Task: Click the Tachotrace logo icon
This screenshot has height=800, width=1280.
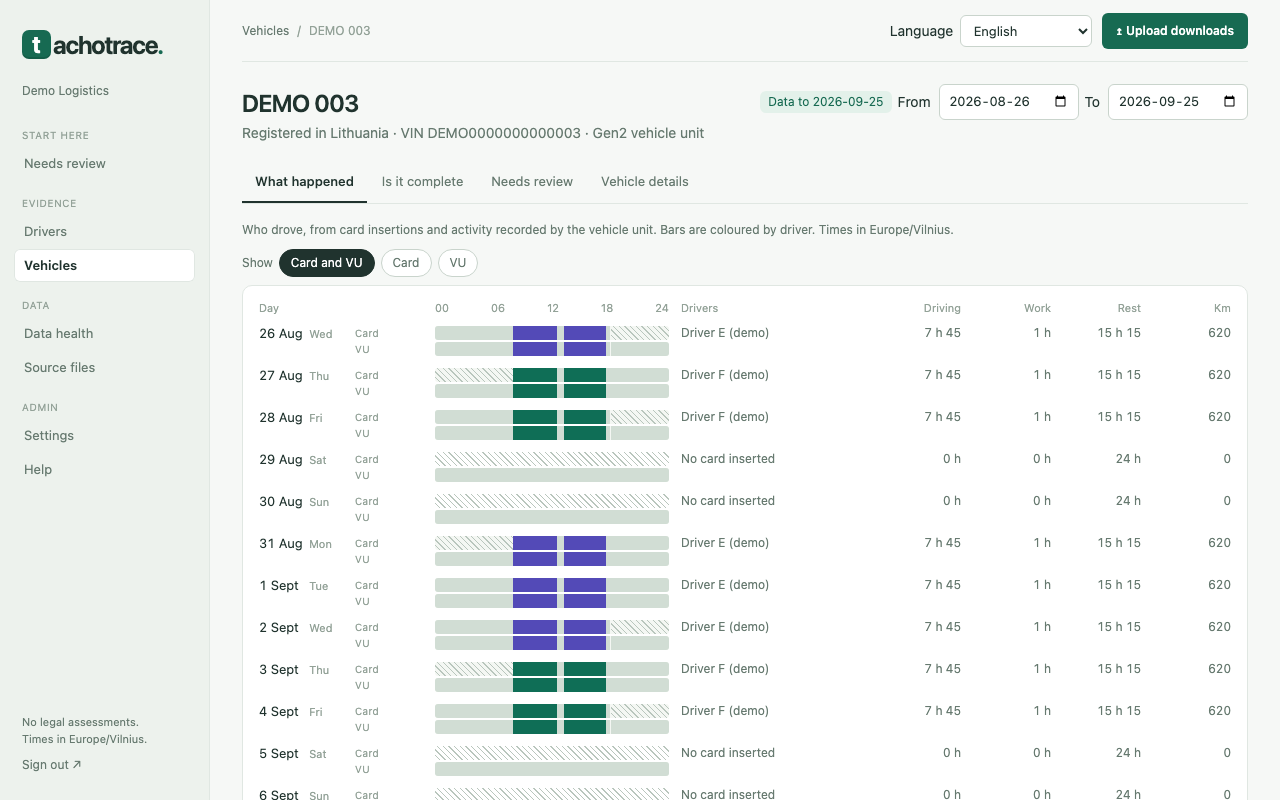Action: (x=36, y=44)
